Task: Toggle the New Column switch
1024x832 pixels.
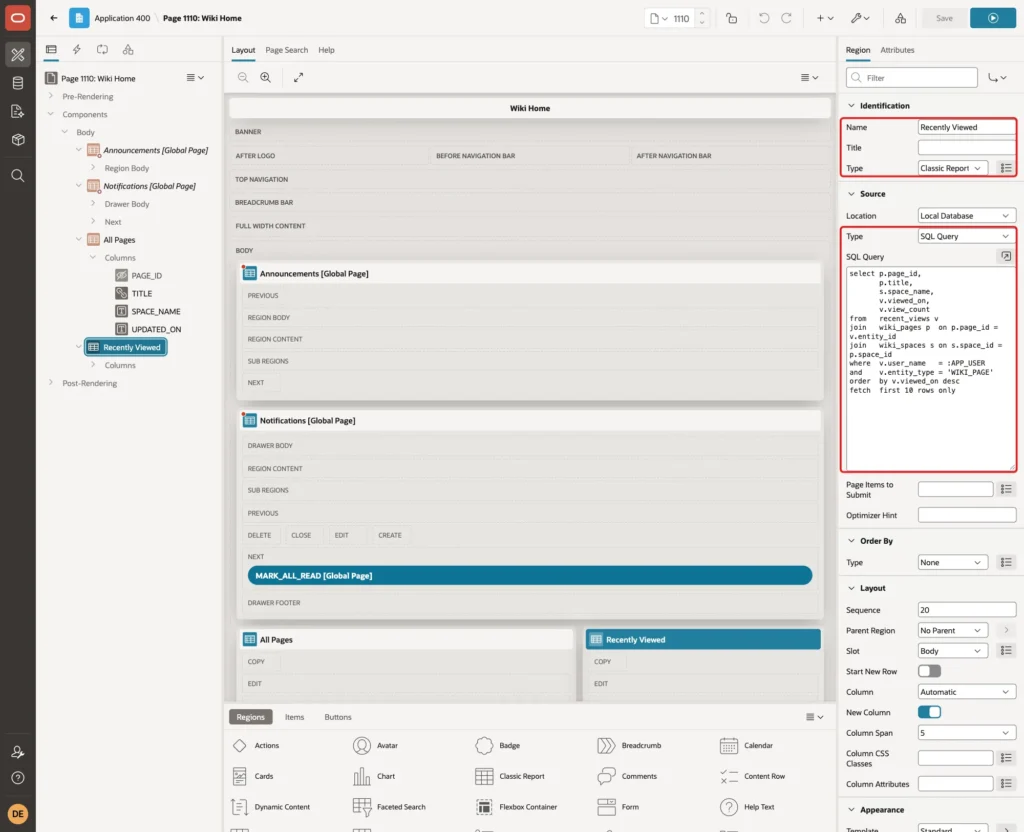Action: [x=929, y=712]
